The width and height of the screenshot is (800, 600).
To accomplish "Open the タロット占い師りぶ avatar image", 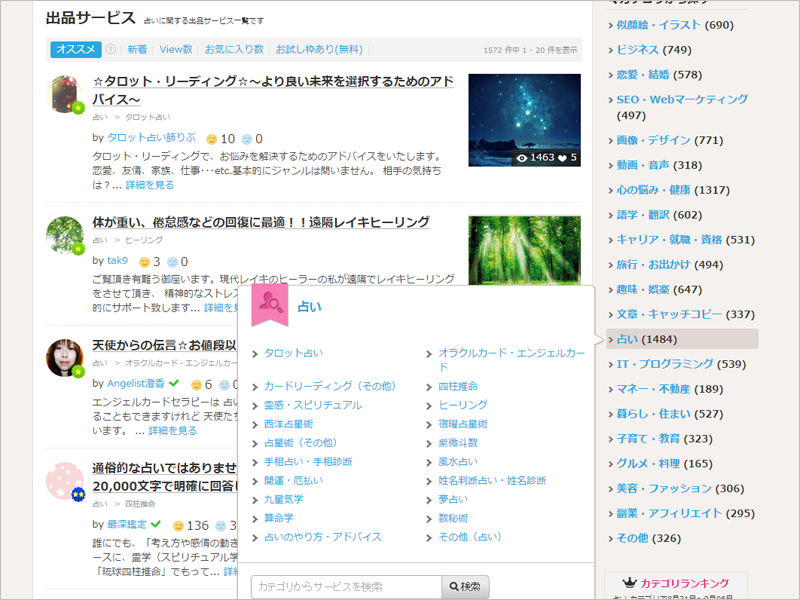I will coord(65,94).
